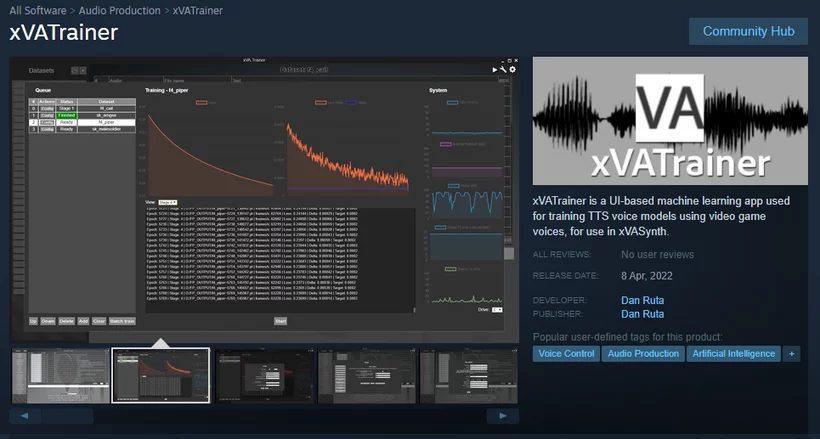Click the Down button below the Queue
This screenshot has width=820, height=439.
pyautogui.click(x=48, y=321)
